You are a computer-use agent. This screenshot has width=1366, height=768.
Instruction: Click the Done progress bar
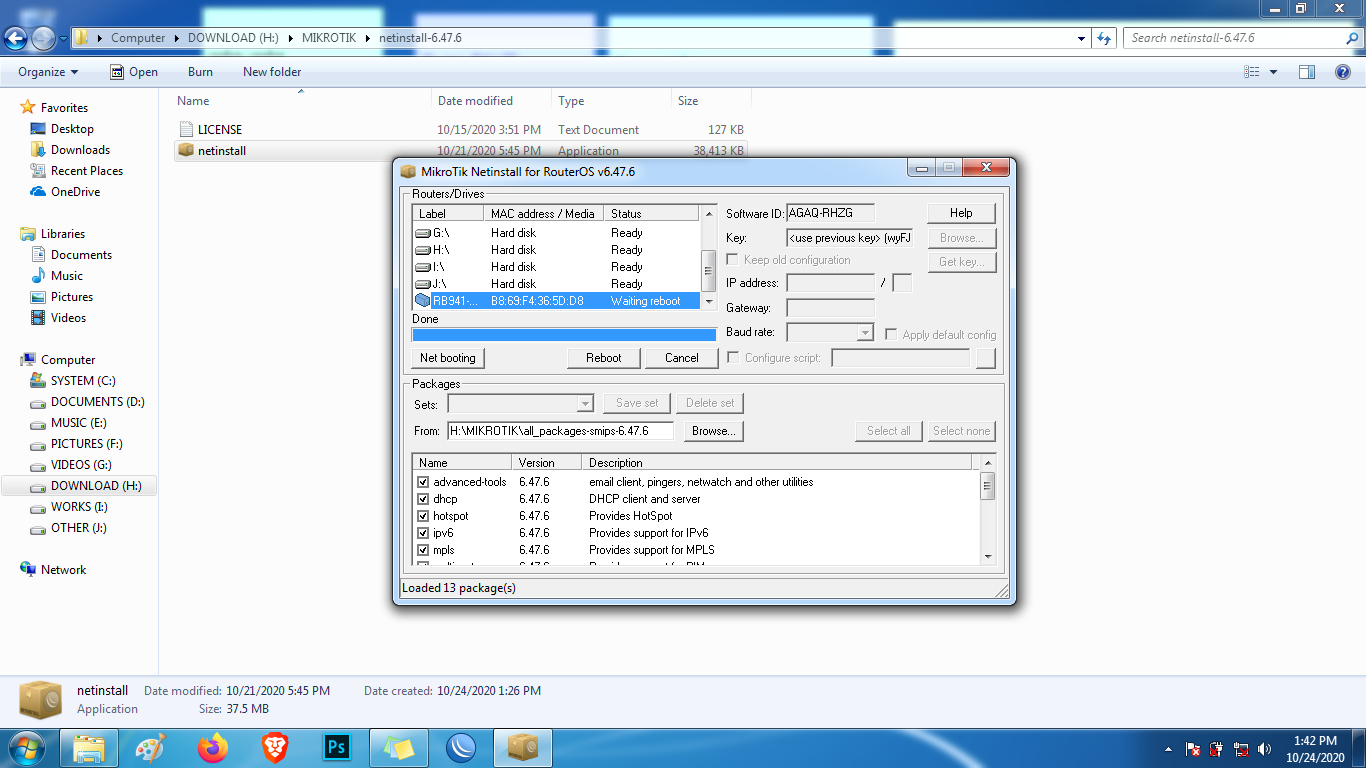564,335
